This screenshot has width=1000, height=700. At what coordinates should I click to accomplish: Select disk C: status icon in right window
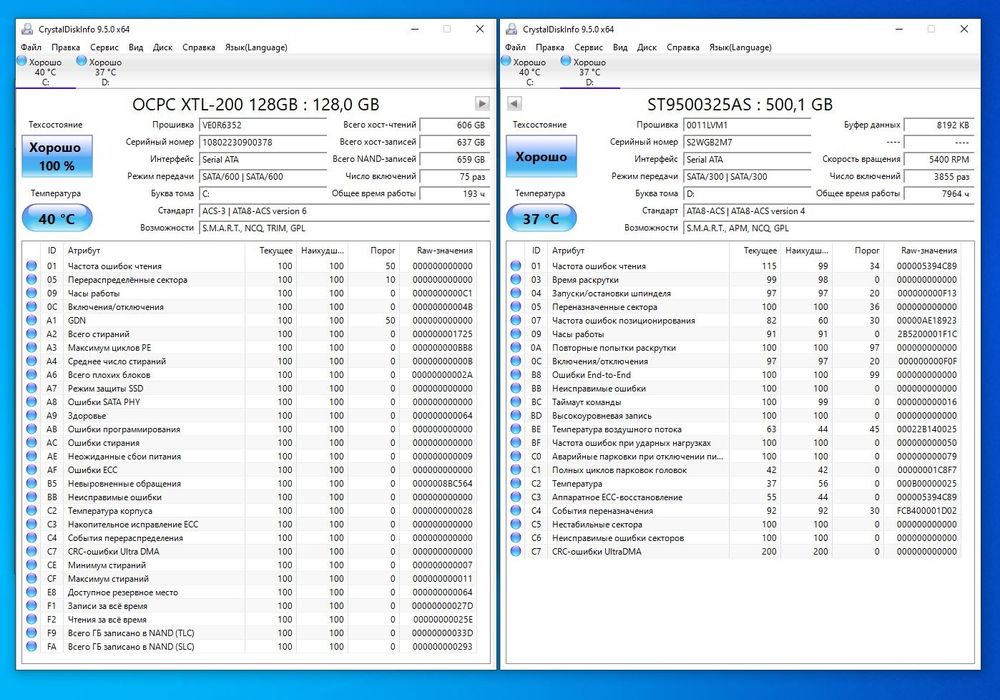pyautogui.click(x=506, y=61)
